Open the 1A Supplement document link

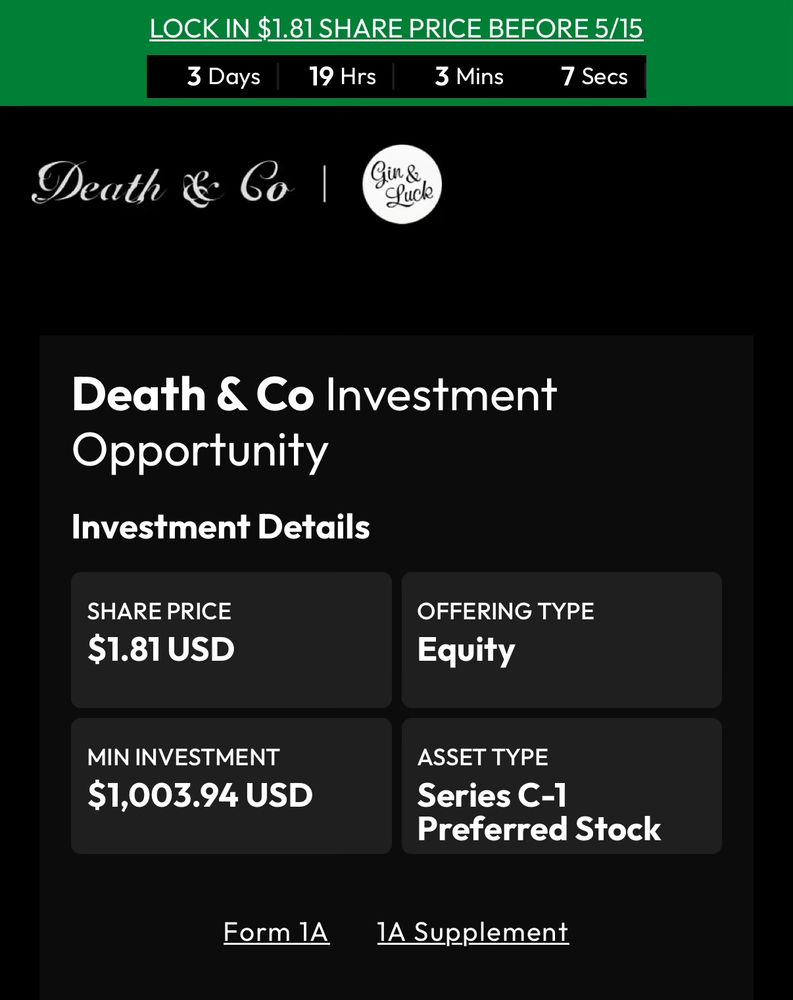(472, 932)
